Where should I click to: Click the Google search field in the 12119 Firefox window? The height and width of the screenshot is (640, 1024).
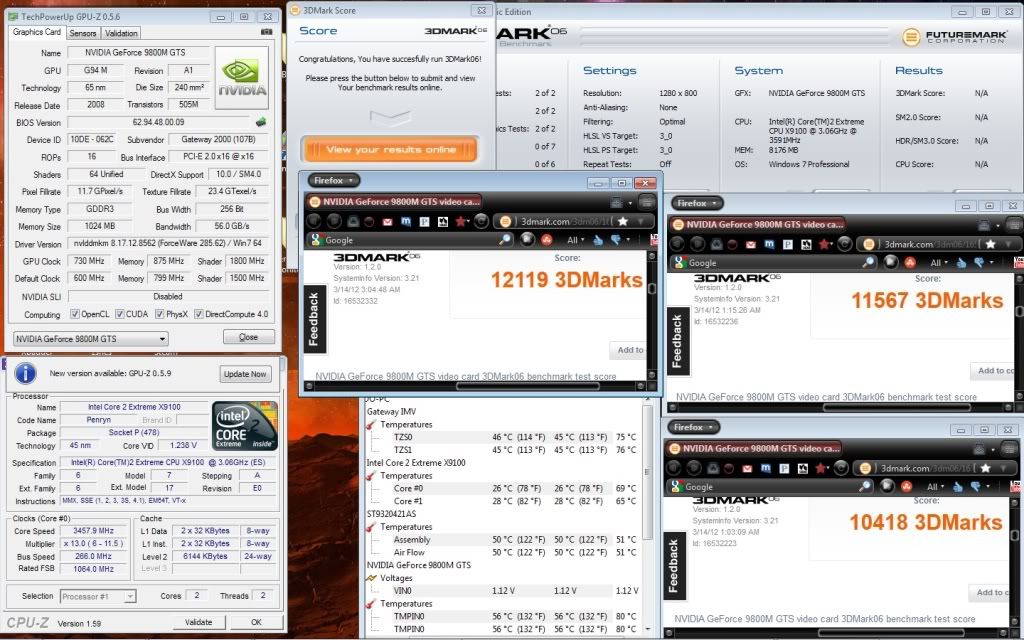[411, 240]
